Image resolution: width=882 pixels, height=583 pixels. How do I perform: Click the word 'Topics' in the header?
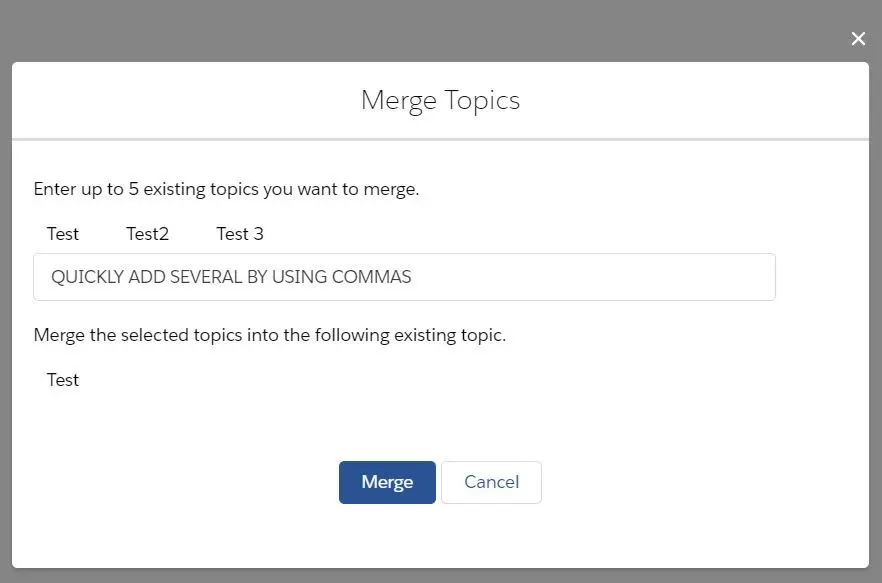482,101
